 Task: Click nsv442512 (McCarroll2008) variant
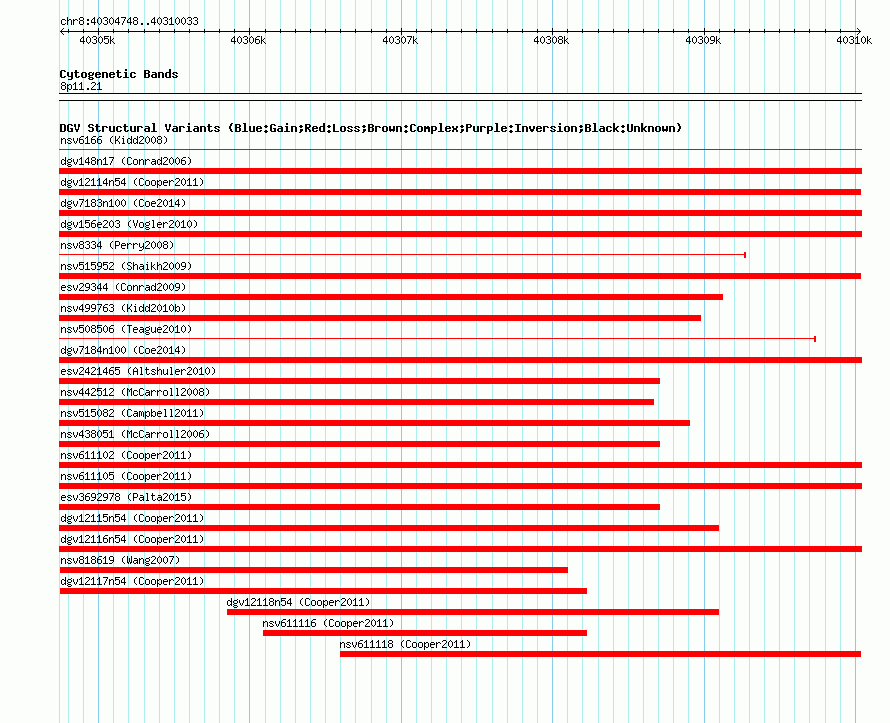pyautogui.click(x=135, y=392)
